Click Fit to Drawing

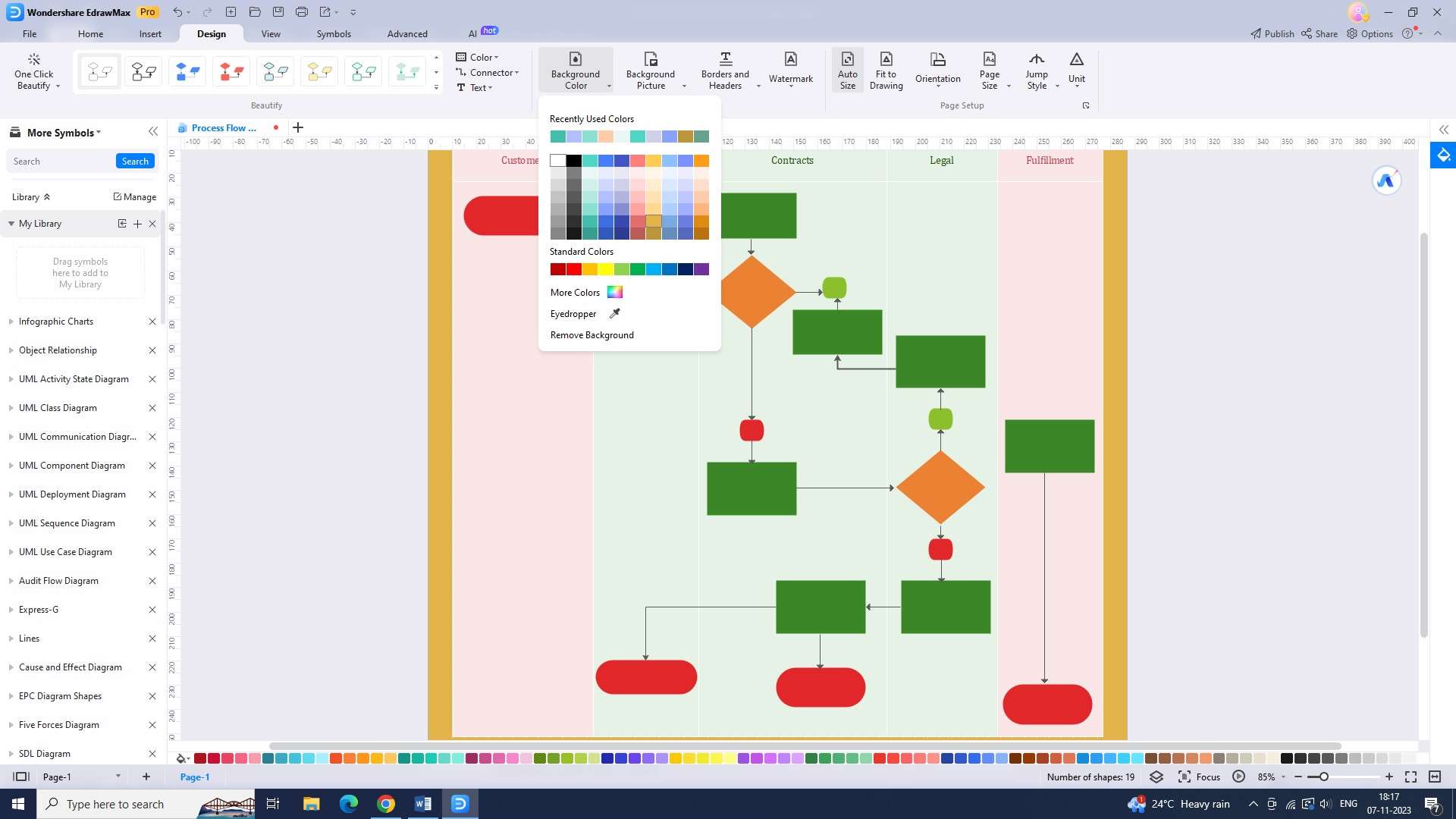coord(886,71)
